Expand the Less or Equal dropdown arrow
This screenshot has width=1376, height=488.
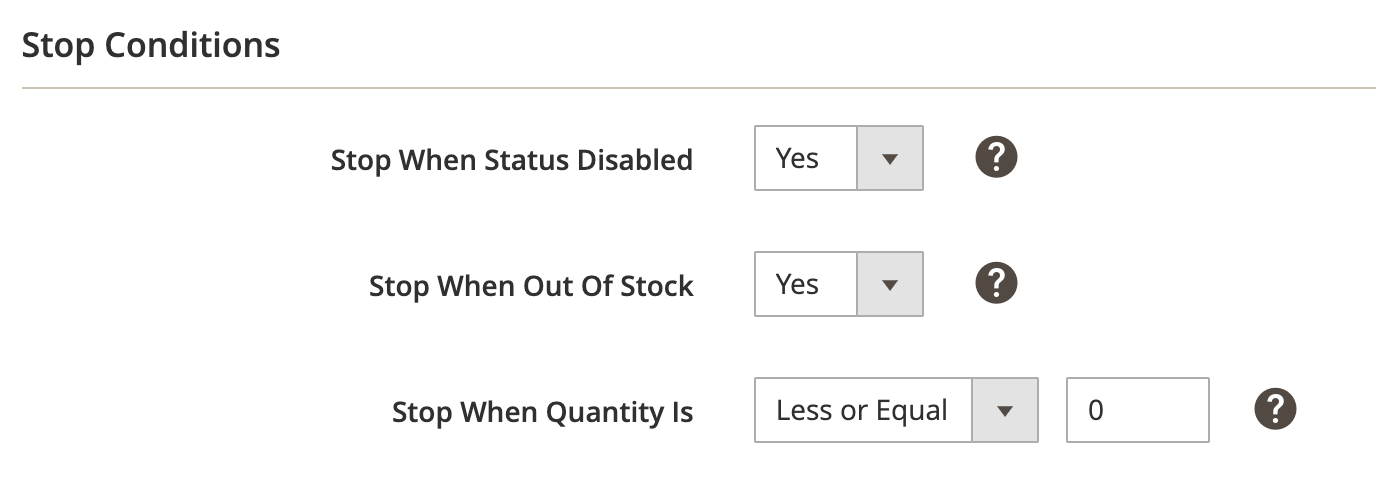click(1005, 410)
